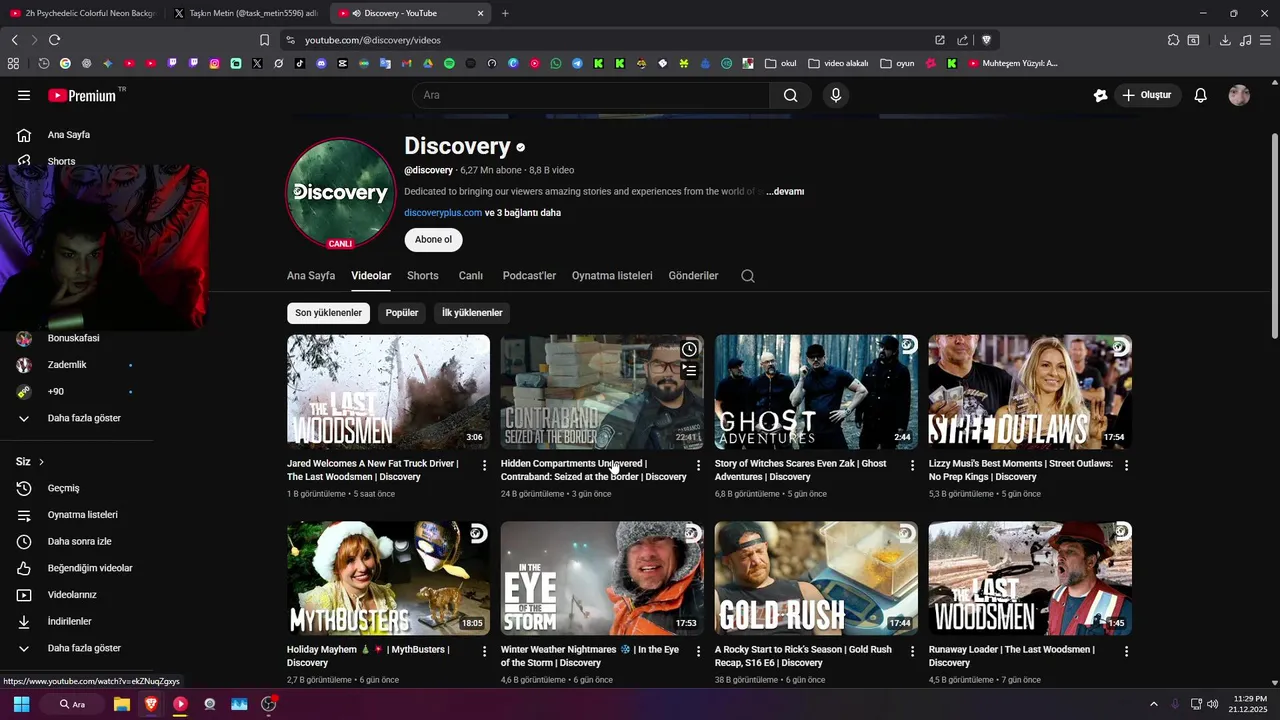The height and width of the screenshot is (720, 1280).
Task: Open Brave Shields icon
Action: 986,40
